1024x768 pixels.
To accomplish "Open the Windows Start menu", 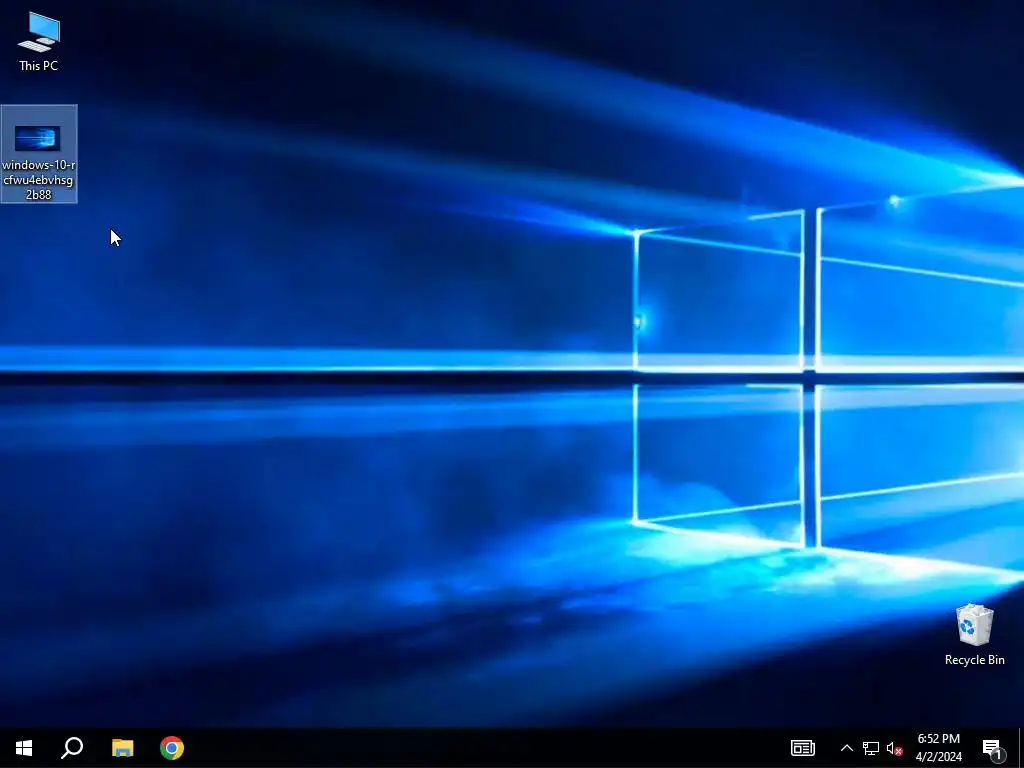I will coord(24,748).
